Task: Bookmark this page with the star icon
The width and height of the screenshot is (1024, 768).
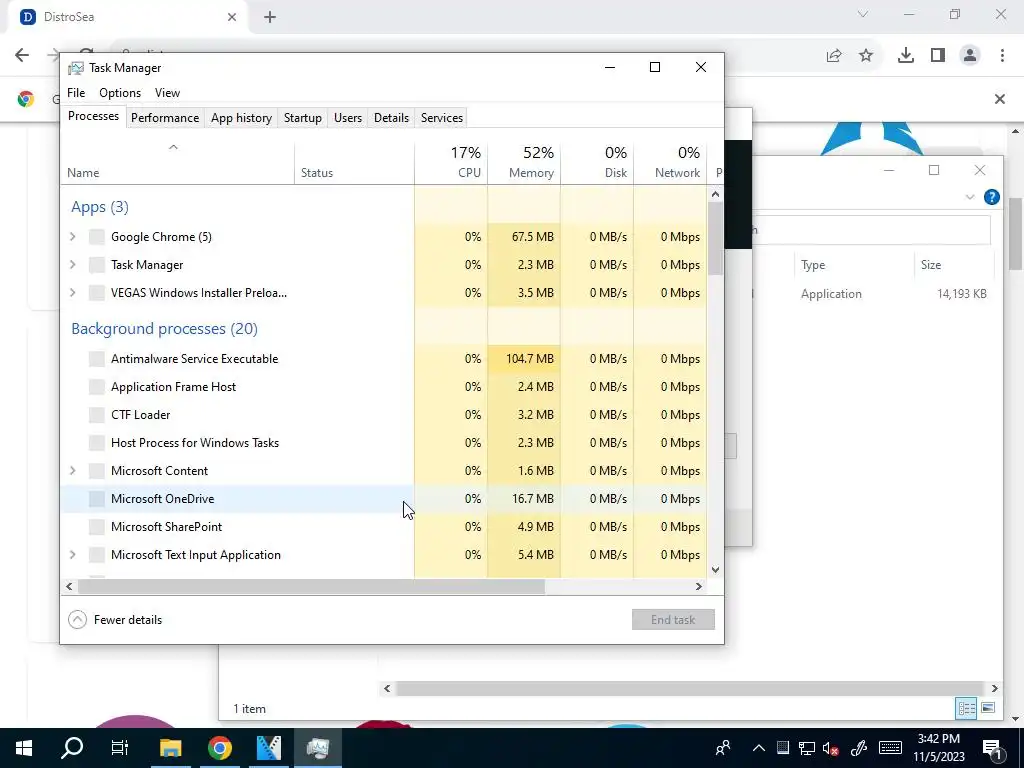Action: 866,56
